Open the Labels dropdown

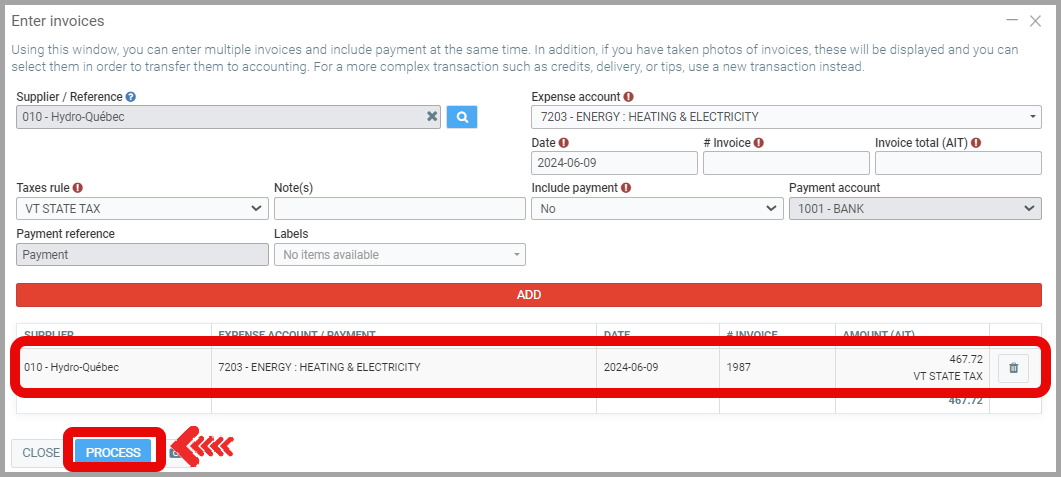(x=399, y=255)
